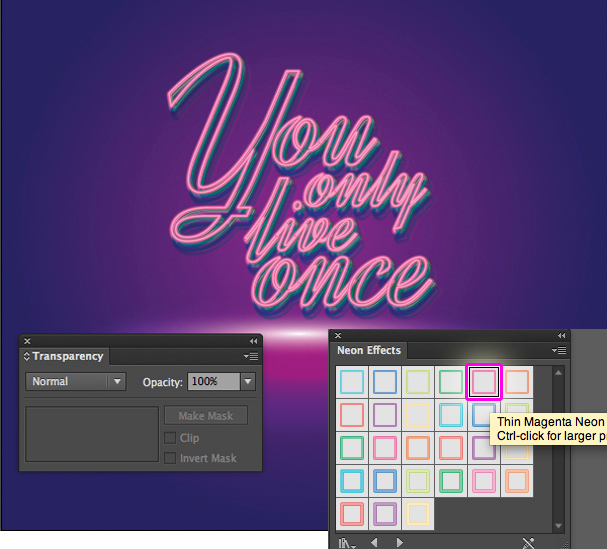Image resolution: width=607 pixels, height=549 pixels.
Task: Click break link to graphic style icon
Action: pos(529,542)
